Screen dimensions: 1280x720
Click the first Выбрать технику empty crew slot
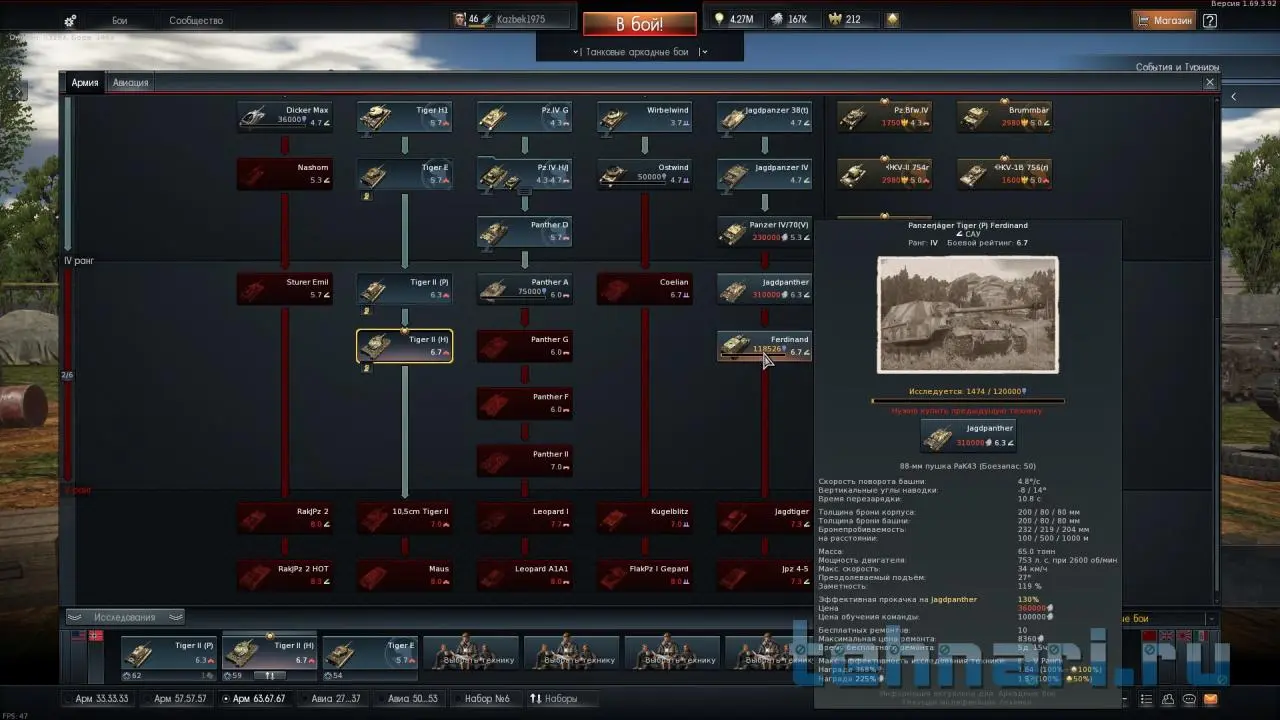click(x=471, y=654)
